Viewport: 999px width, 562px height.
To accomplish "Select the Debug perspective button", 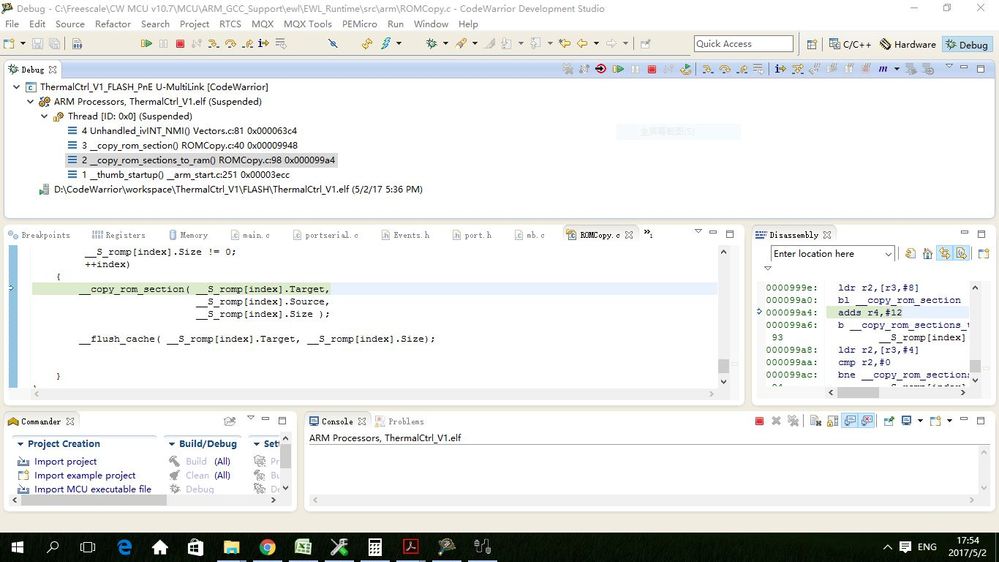I will (x=967, y=44).
